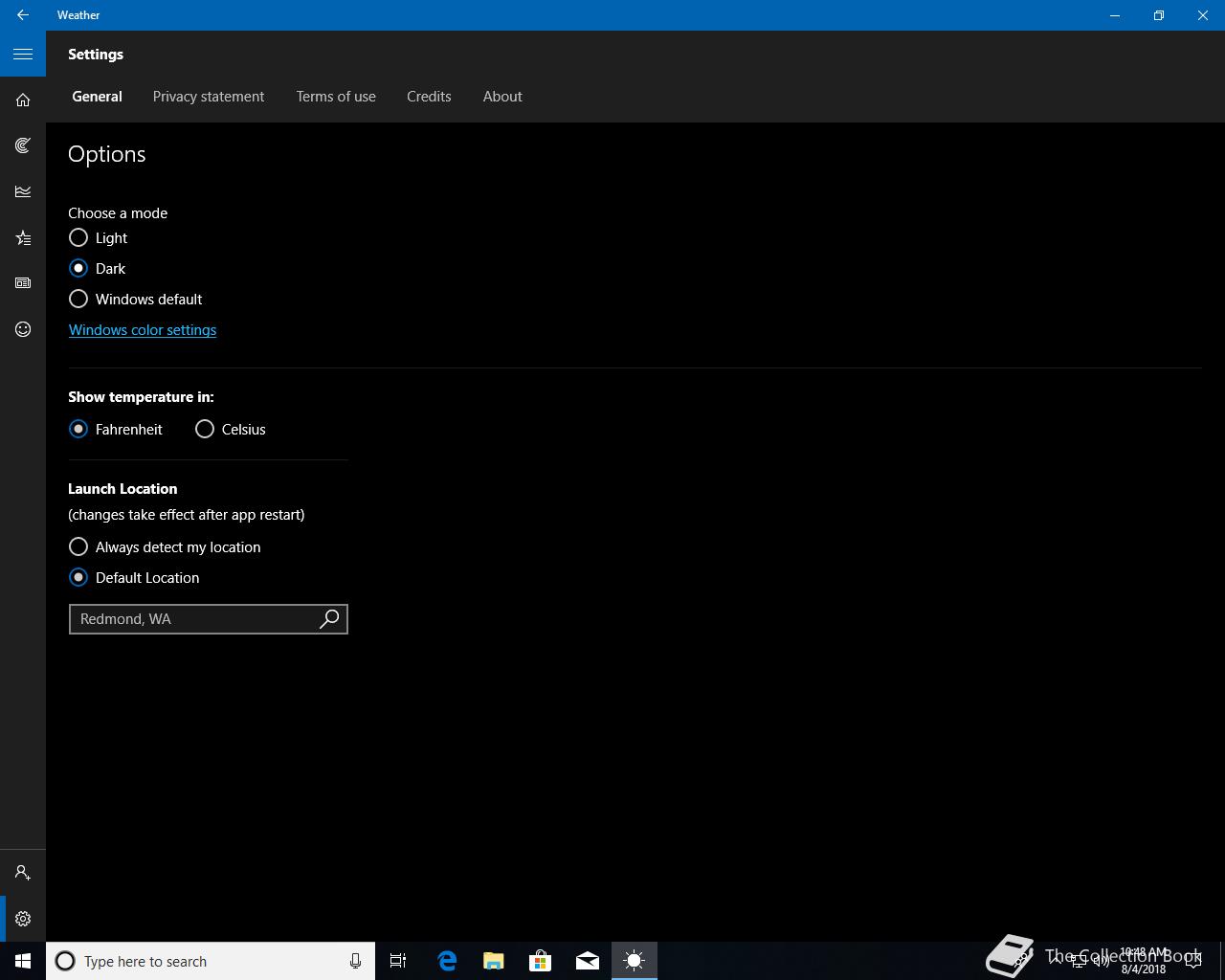Open the News icon in sidebar
The height and width of the screenshot is (980, 1225).
(23, 283)
